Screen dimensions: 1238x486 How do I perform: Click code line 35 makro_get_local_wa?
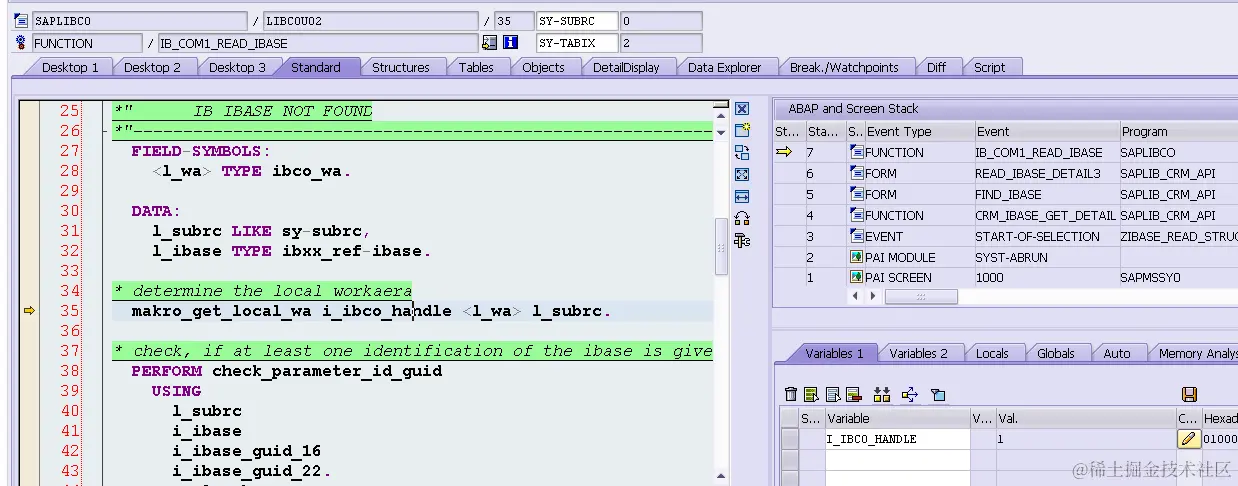(x=371, y=311)
